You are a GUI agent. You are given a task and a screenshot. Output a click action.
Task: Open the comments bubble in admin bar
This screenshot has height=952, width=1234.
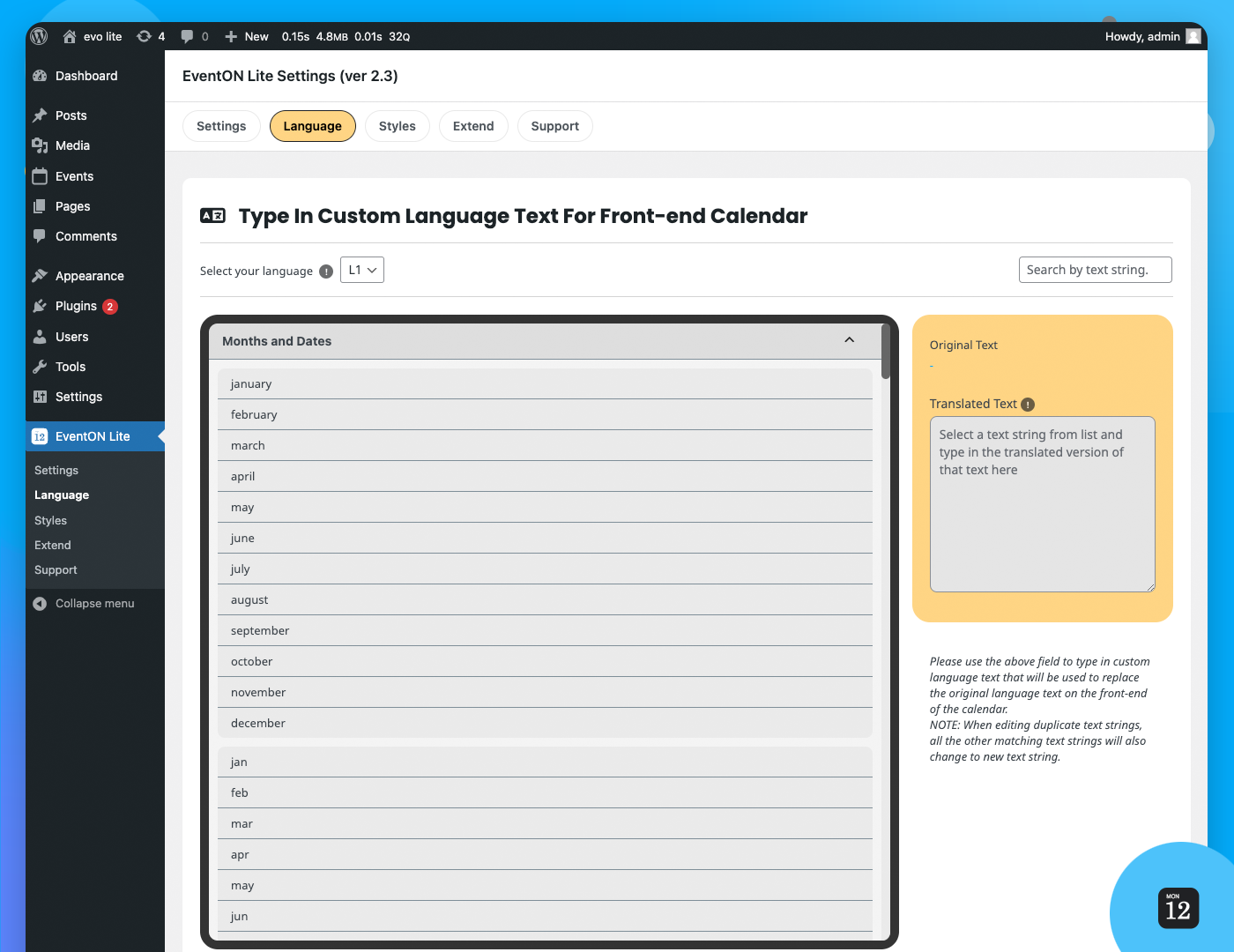[x=195, y=36]
